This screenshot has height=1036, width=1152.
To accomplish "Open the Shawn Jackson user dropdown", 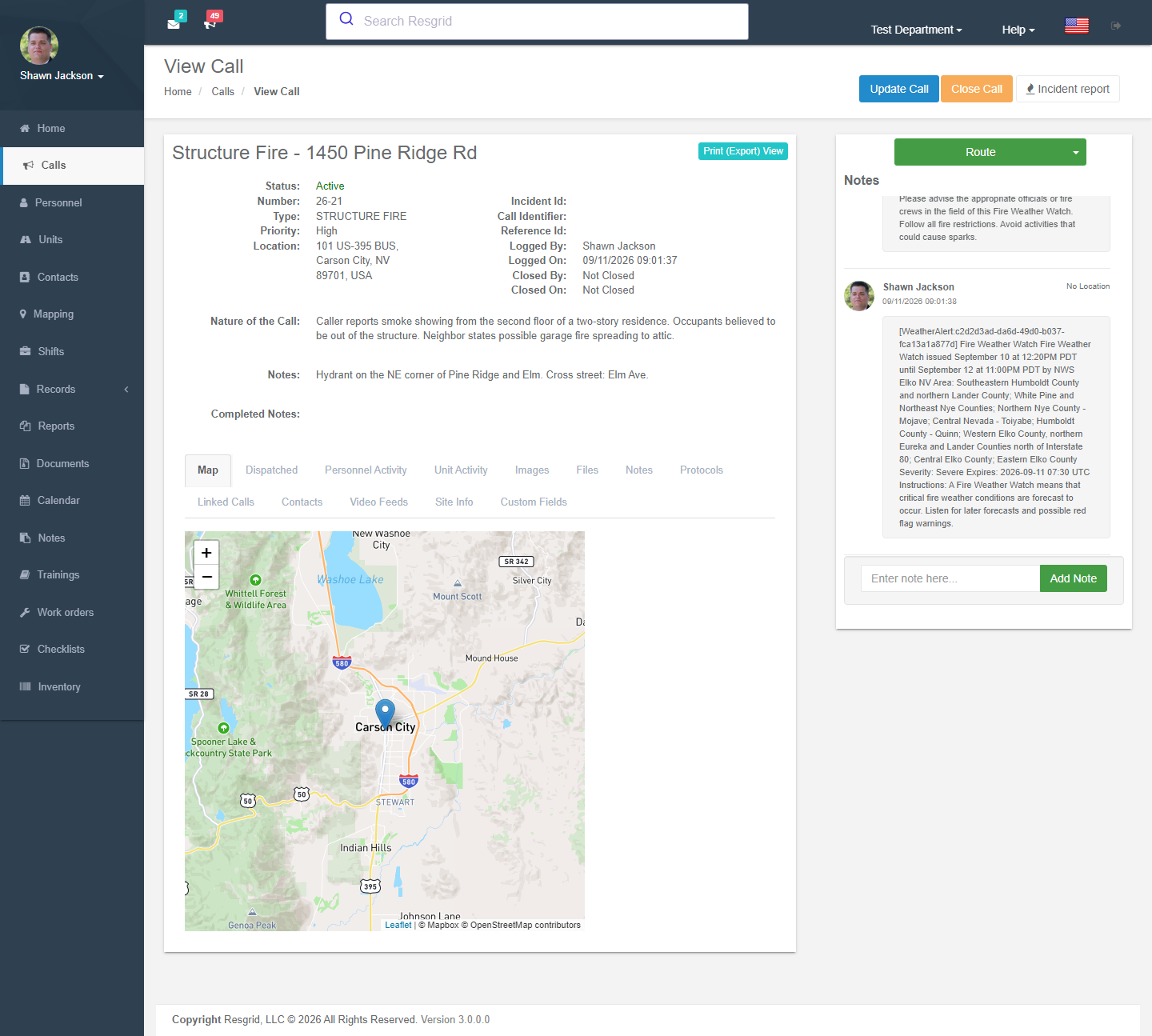I will coord(62,76).
